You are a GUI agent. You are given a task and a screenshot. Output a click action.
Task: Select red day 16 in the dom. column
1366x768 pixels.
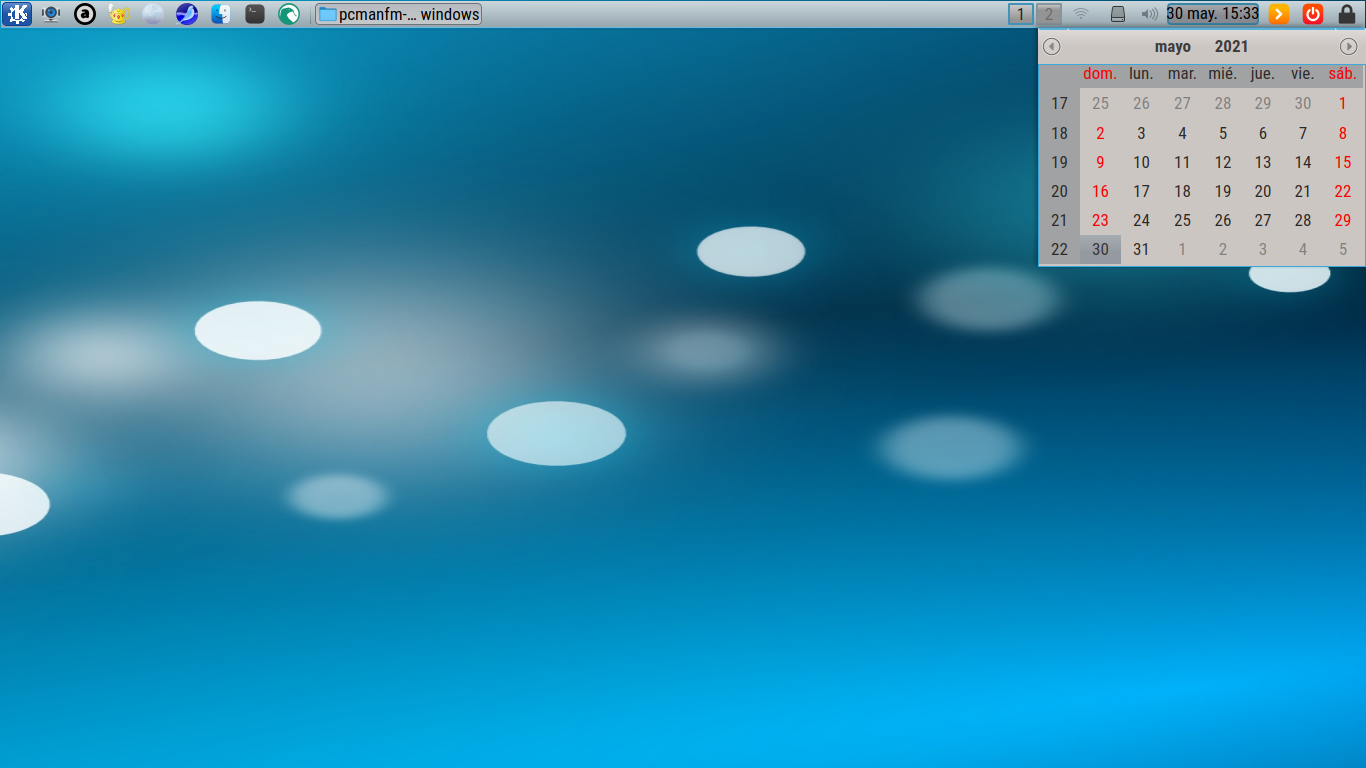point(1100,191)
